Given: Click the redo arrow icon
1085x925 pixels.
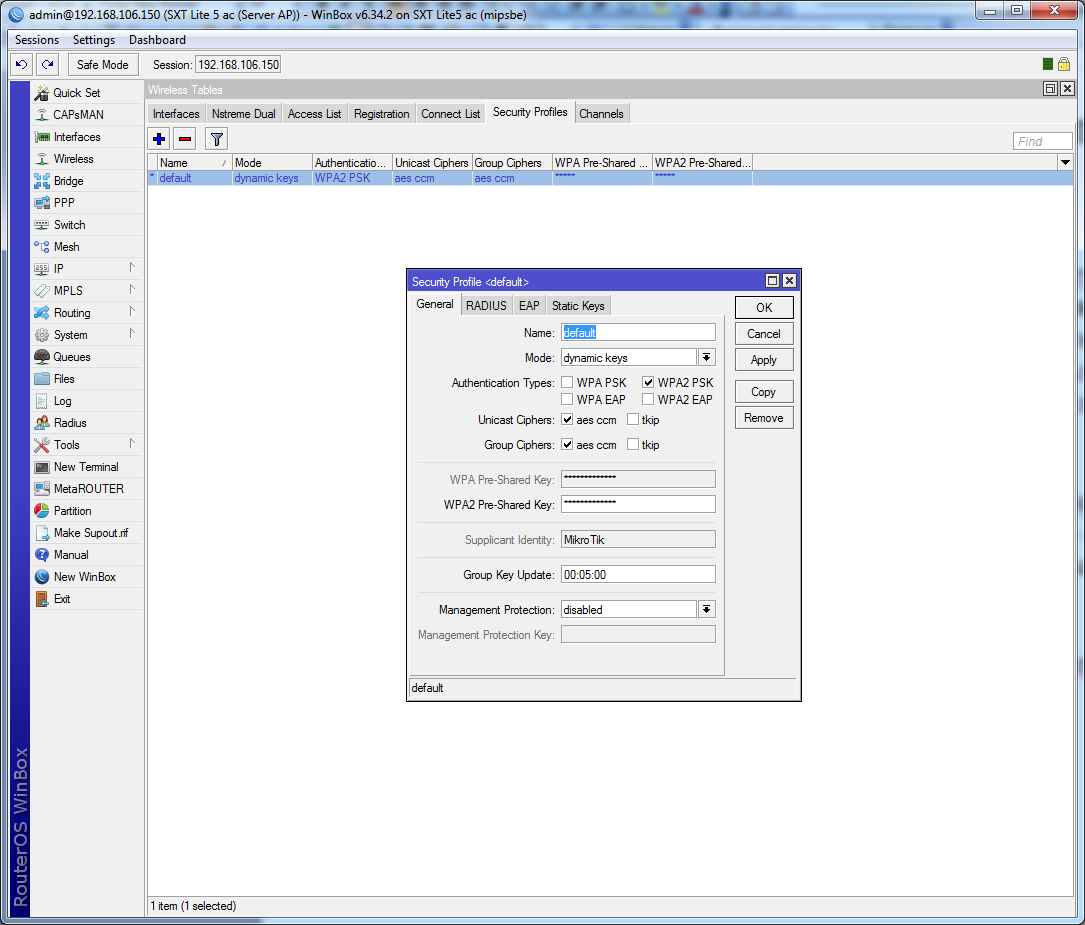Looking at the screenshot, I should click(x=47, y=65).
